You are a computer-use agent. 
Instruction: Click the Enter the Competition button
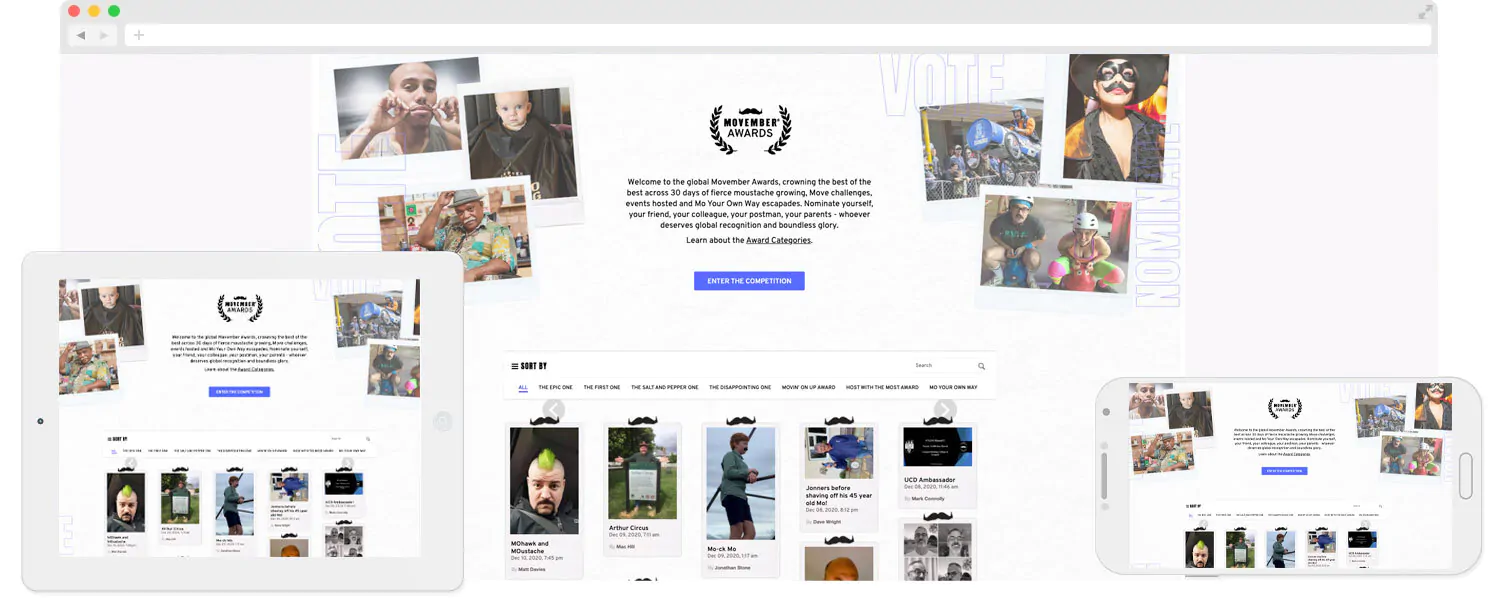[x=749, y=281]
